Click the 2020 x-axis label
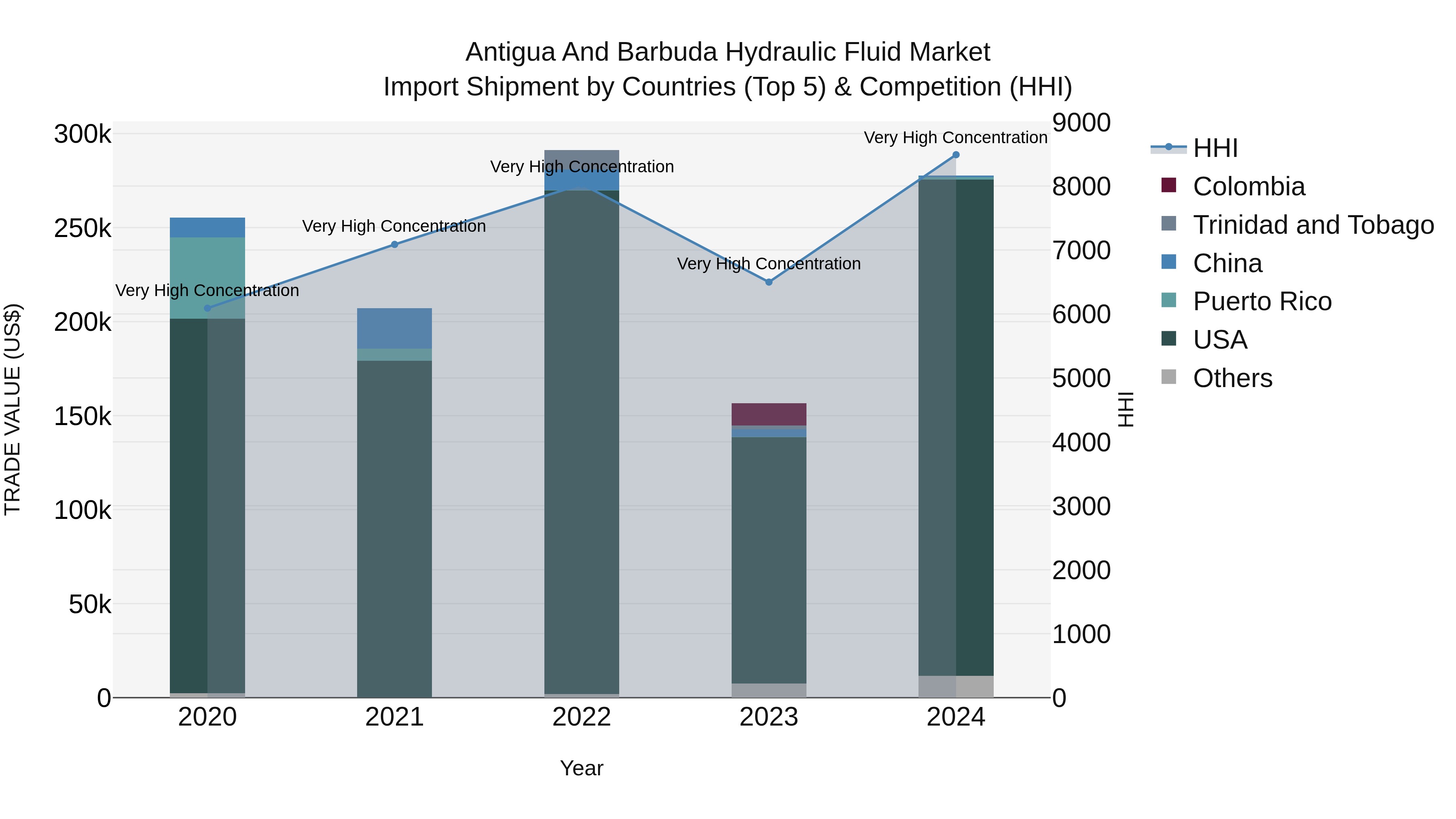 (207, 717)
